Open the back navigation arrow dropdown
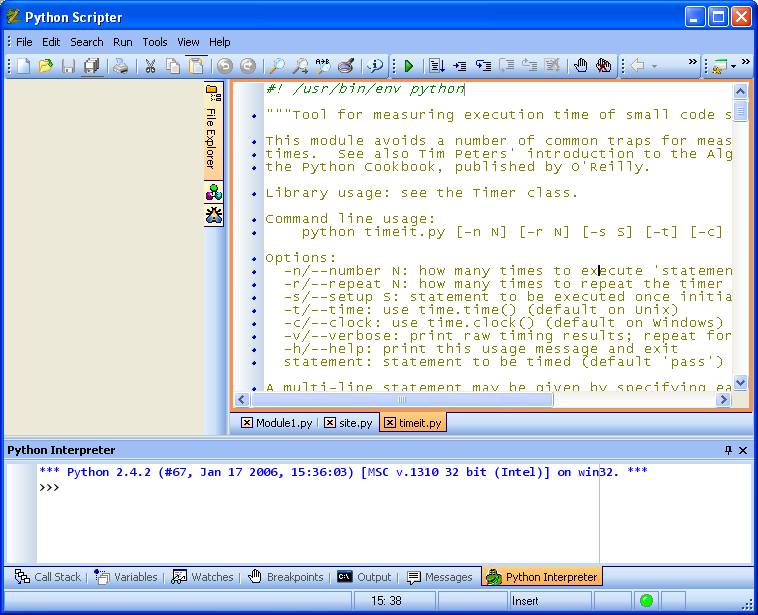 (x=655, y=66)
